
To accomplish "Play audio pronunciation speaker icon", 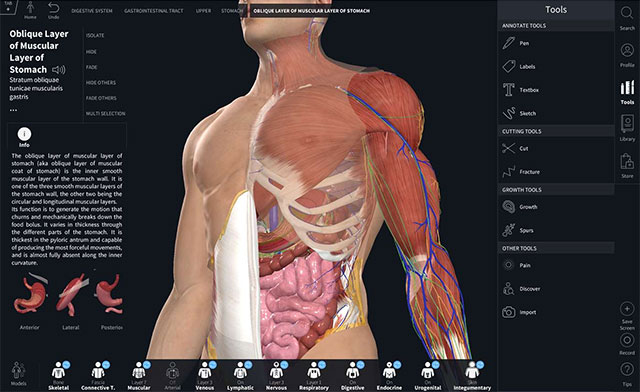I will point(59,70).
